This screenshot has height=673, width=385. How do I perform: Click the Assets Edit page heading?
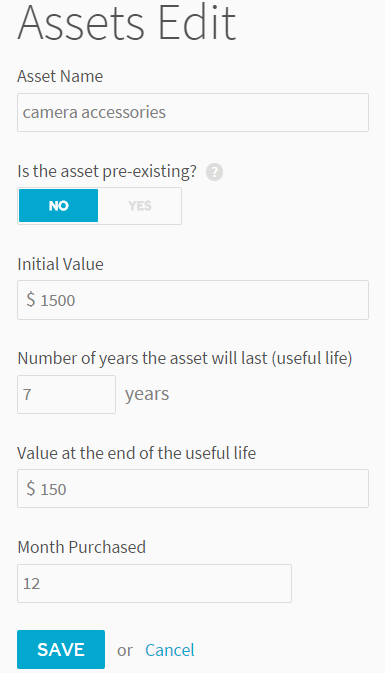coord(127,22)
